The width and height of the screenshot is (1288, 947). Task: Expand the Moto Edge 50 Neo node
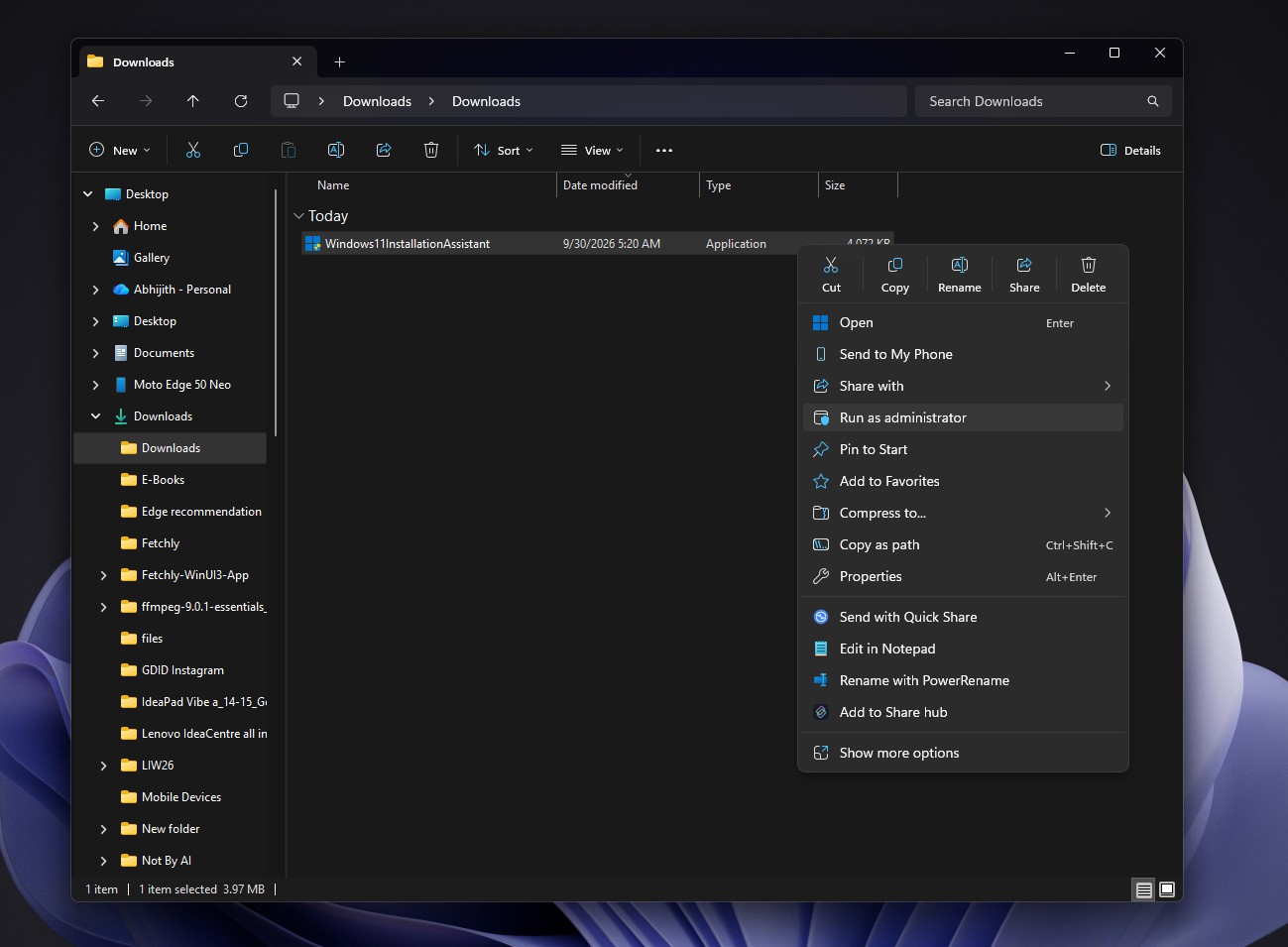pos(95,385)
